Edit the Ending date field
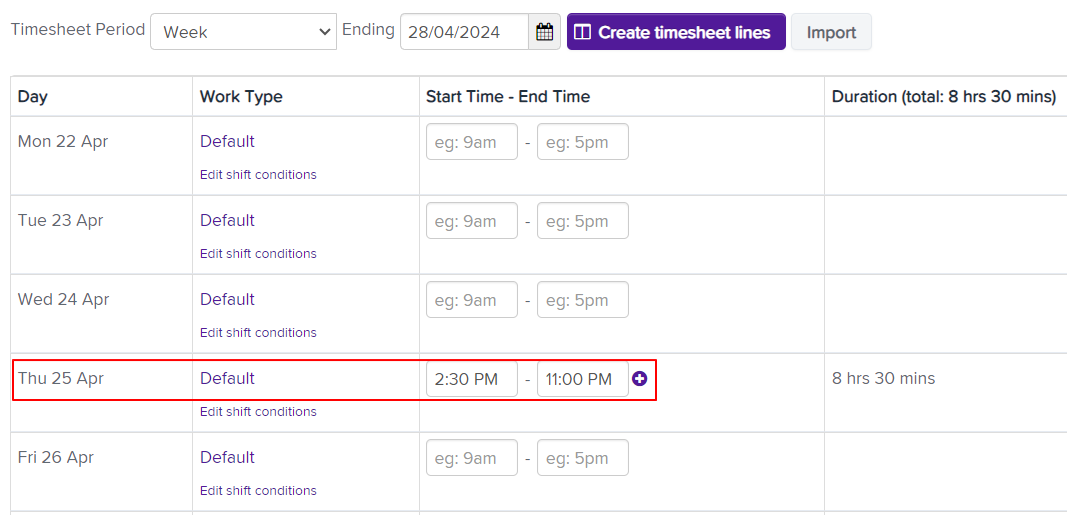The width and height of the screenshot is (1067, 515). coord(464,32)
